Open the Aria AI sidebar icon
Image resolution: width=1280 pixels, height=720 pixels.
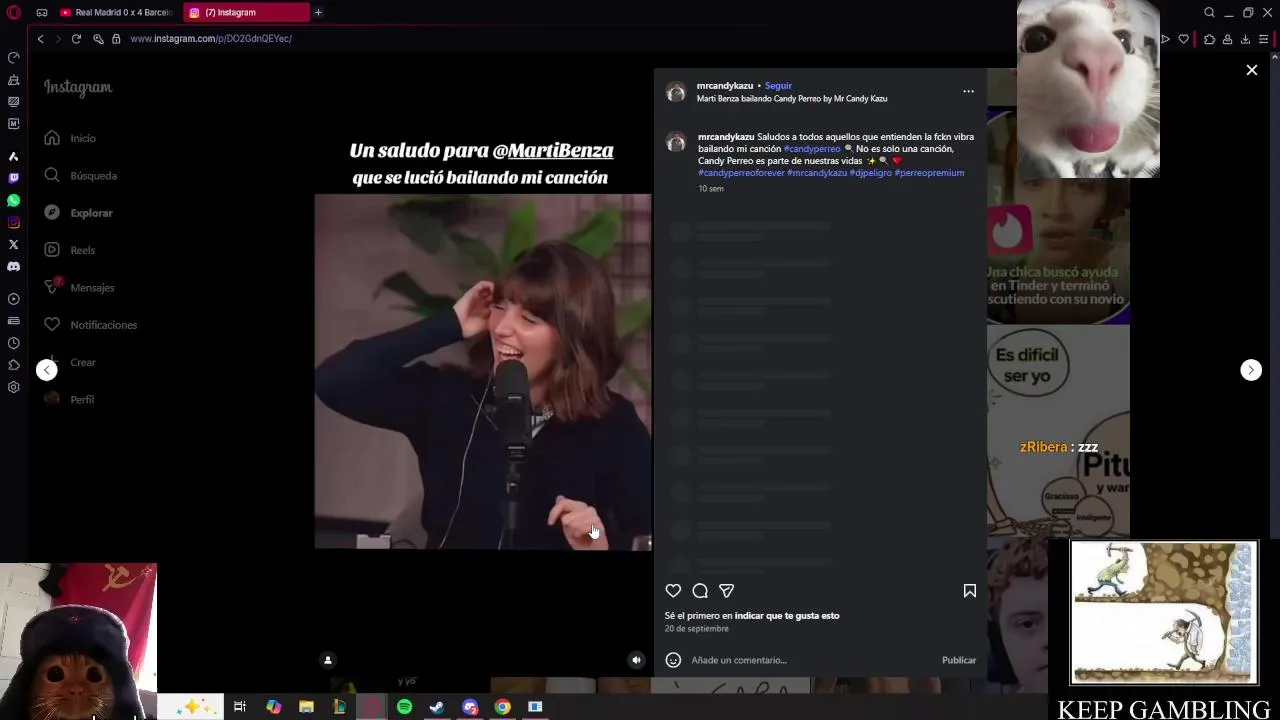[13, 156]
